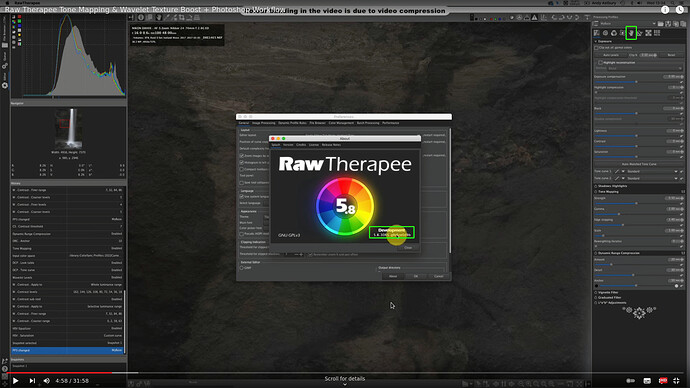The image size is (690, 388).
Task: Exit full screen video mode
Action: 677,381
